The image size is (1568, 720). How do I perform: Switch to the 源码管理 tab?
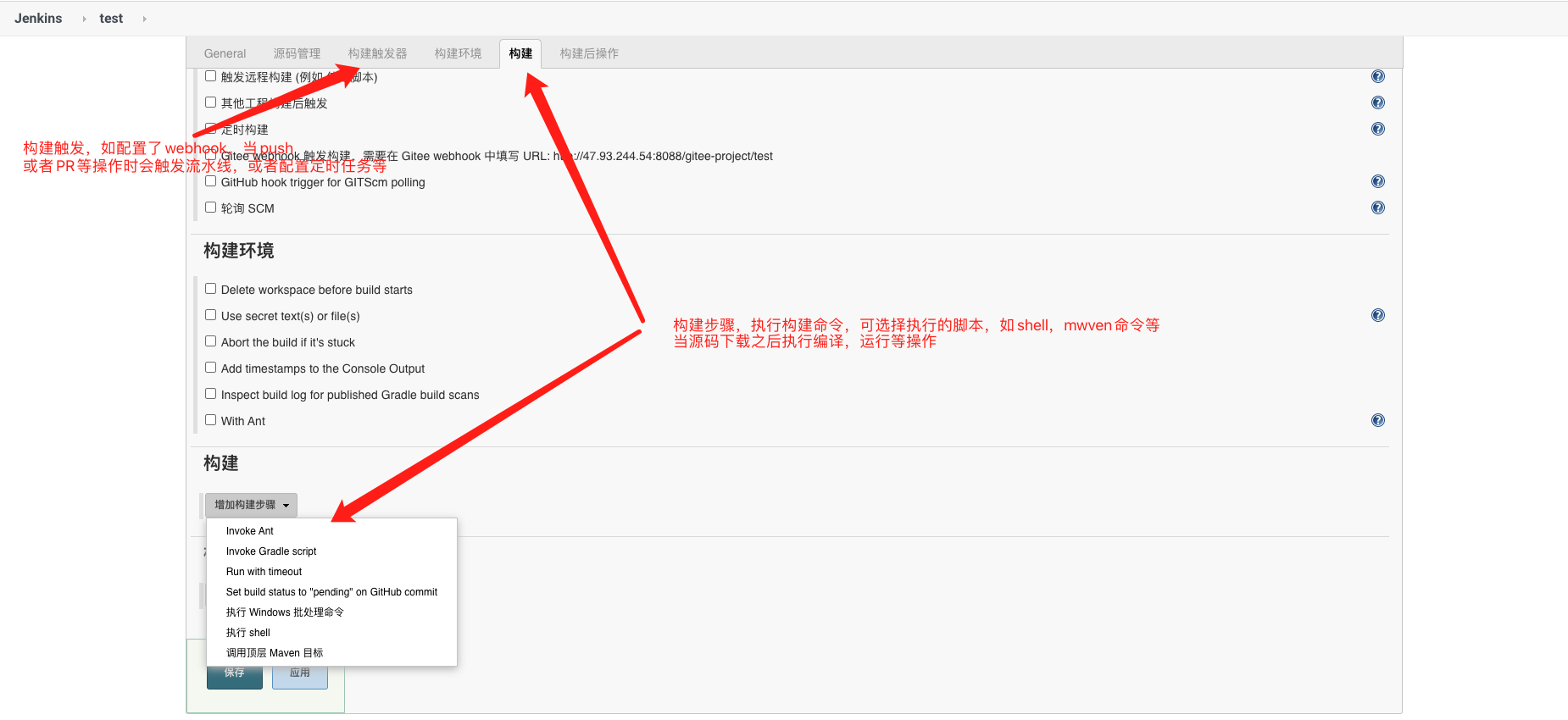click(297, 53)
